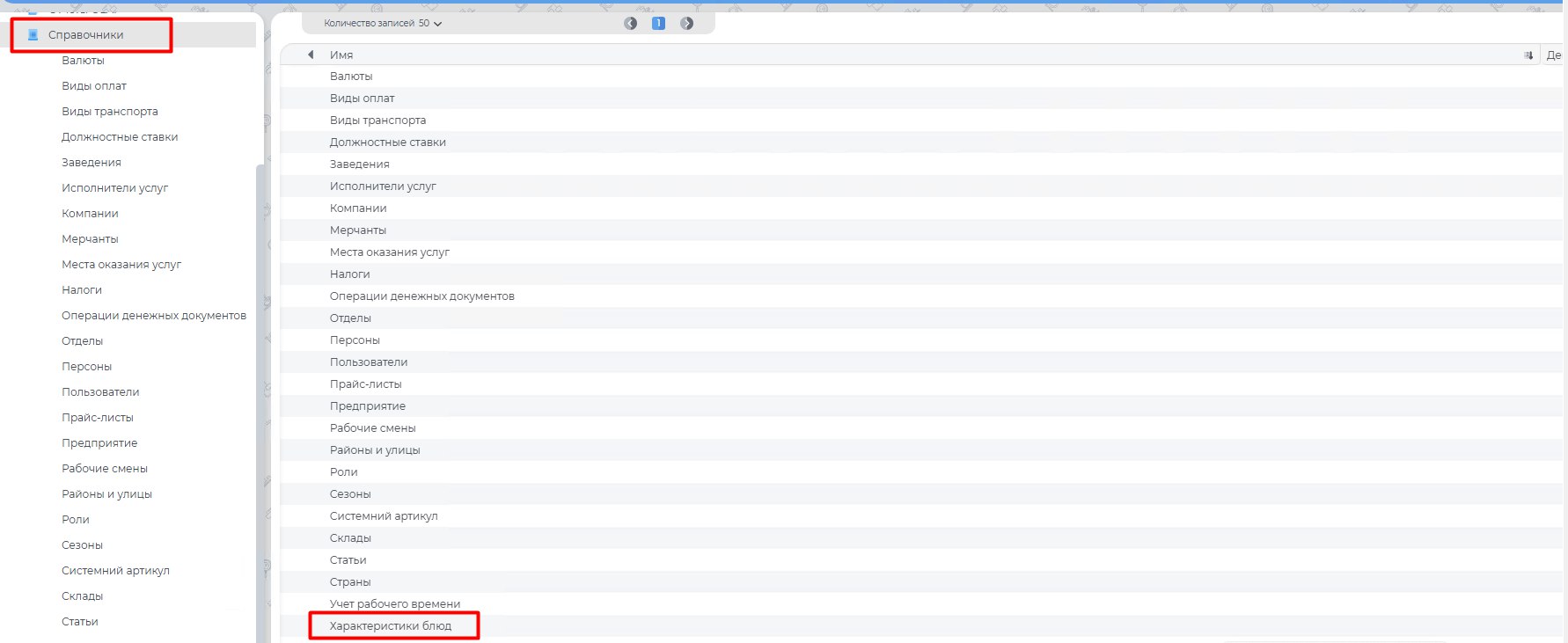Choose Прайс-листы from the sidebar list
The image size is (1568, 643).
tap(98, 418)
